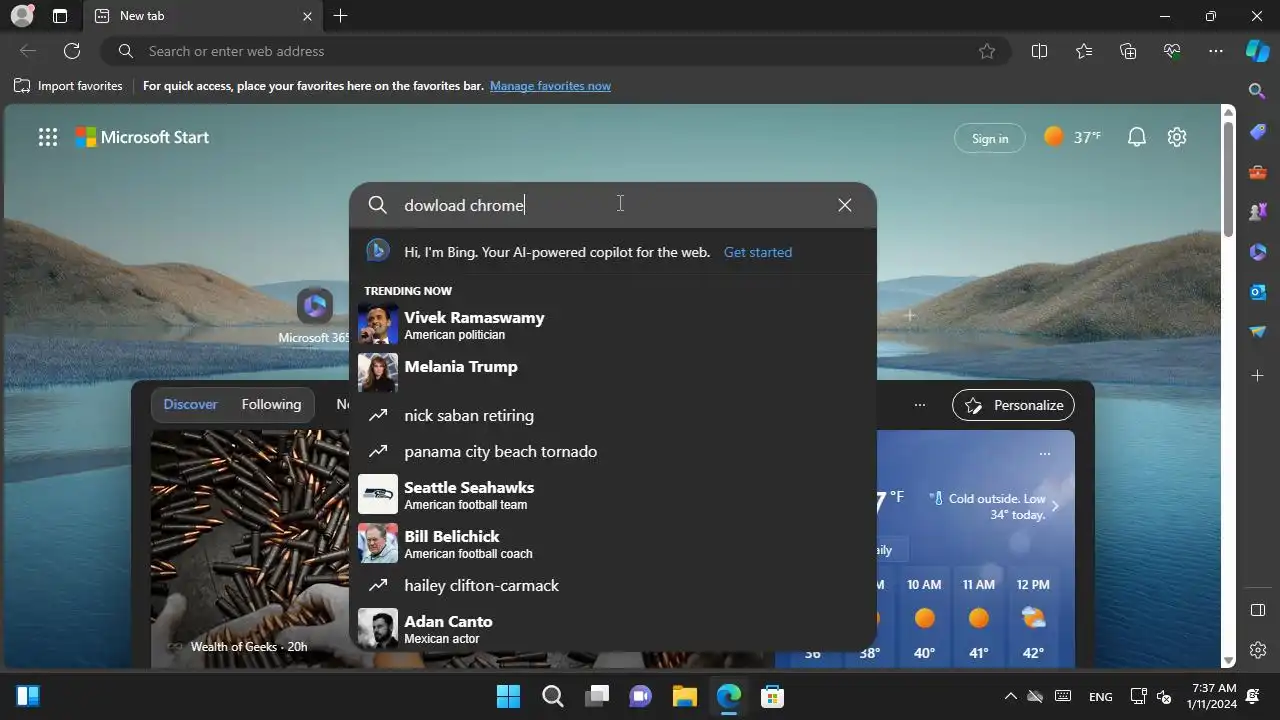The width and height of the screenshot is (1280, 720).
Task: Open tab actions menu icon
Action: click(x=60, y=16)
